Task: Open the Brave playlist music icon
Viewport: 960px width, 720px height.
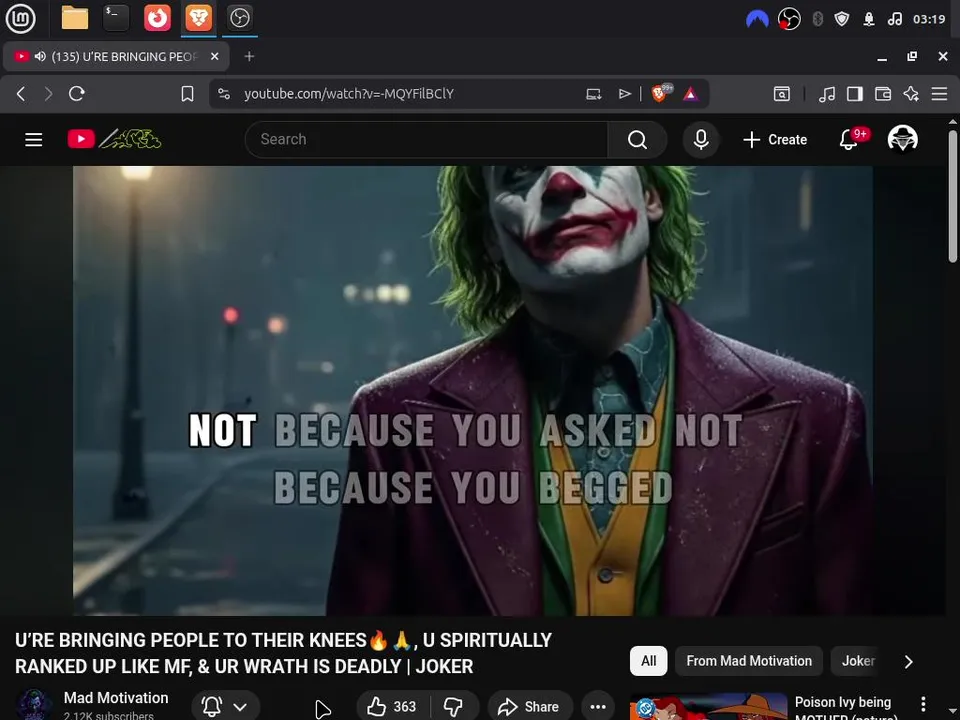Action: (827, 94)
